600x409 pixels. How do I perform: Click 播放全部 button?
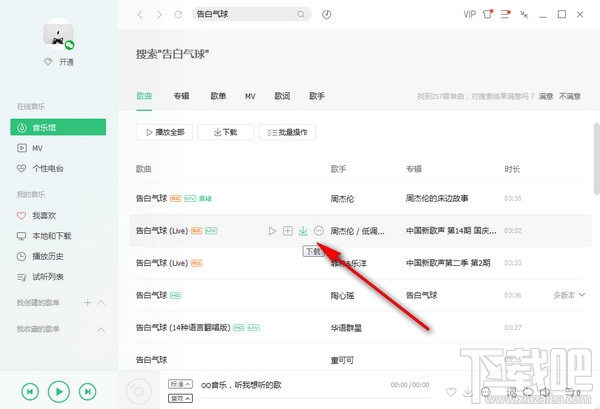(165, 132)
